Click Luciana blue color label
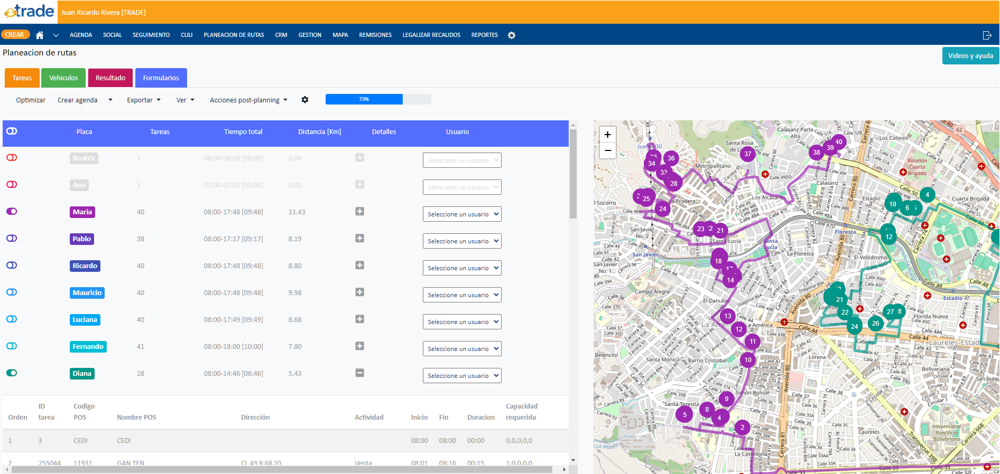1000x474 pixels. [85, 320]
